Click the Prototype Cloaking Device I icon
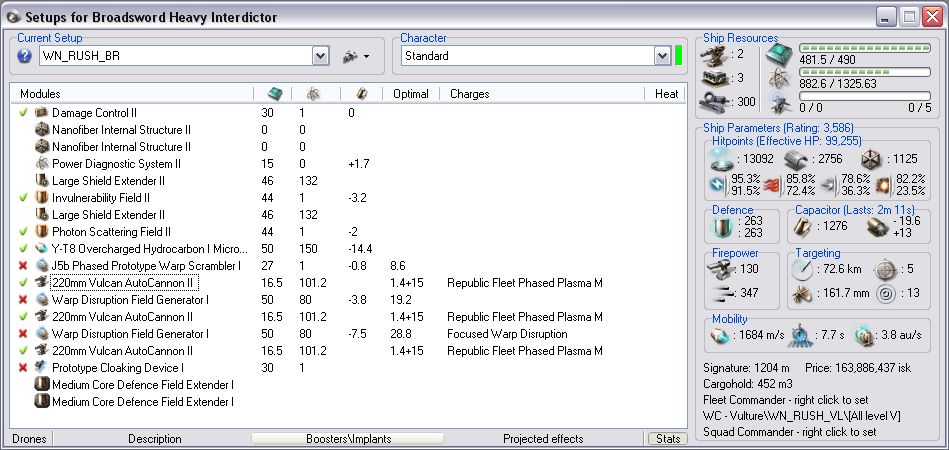The image size is (949, 450). coord(42,367)
